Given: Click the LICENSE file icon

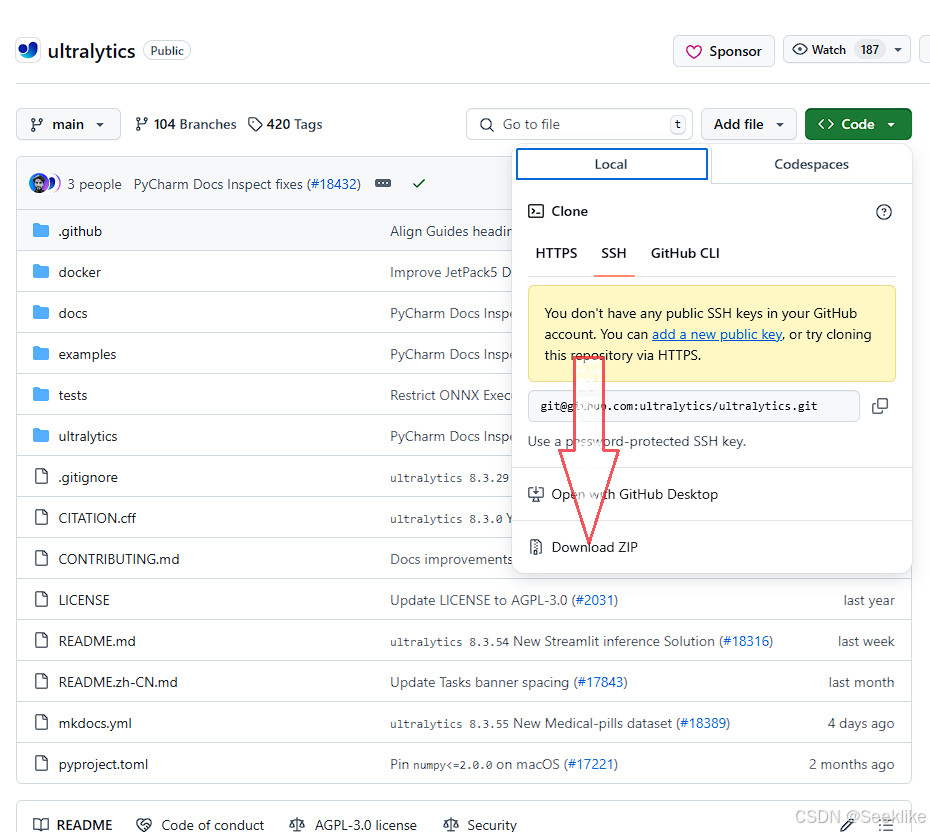Looking at the screenshot, I should click(42, 599).
